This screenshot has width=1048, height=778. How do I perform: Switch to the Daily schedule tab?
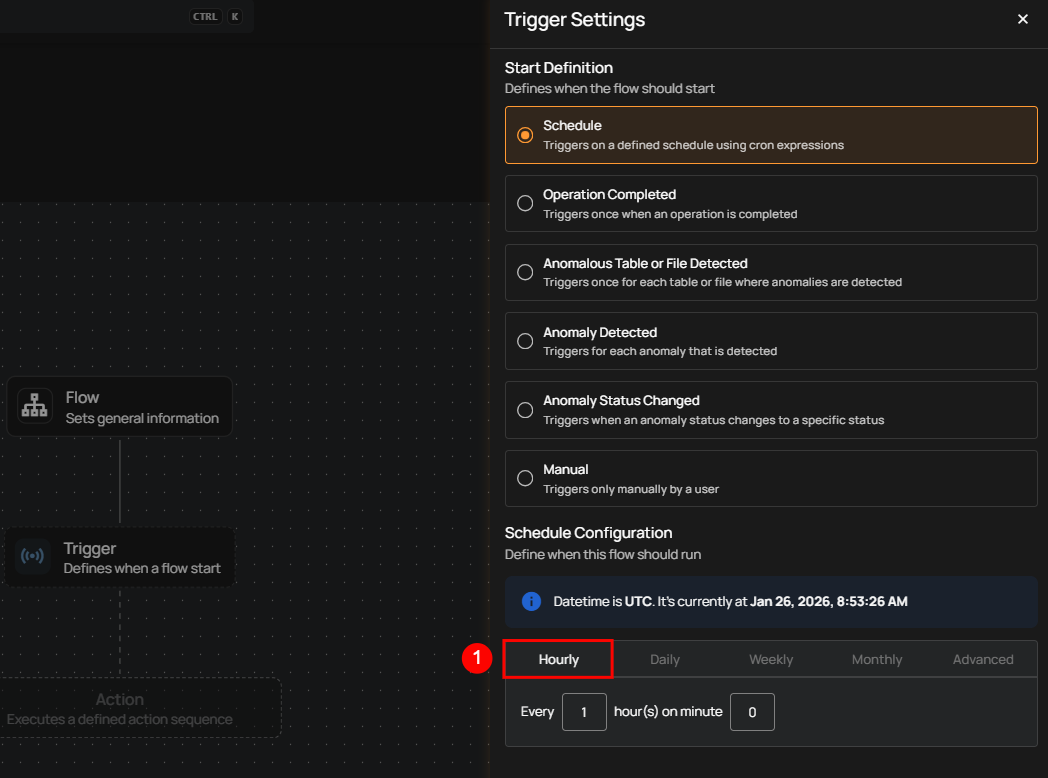coord(665,659)
